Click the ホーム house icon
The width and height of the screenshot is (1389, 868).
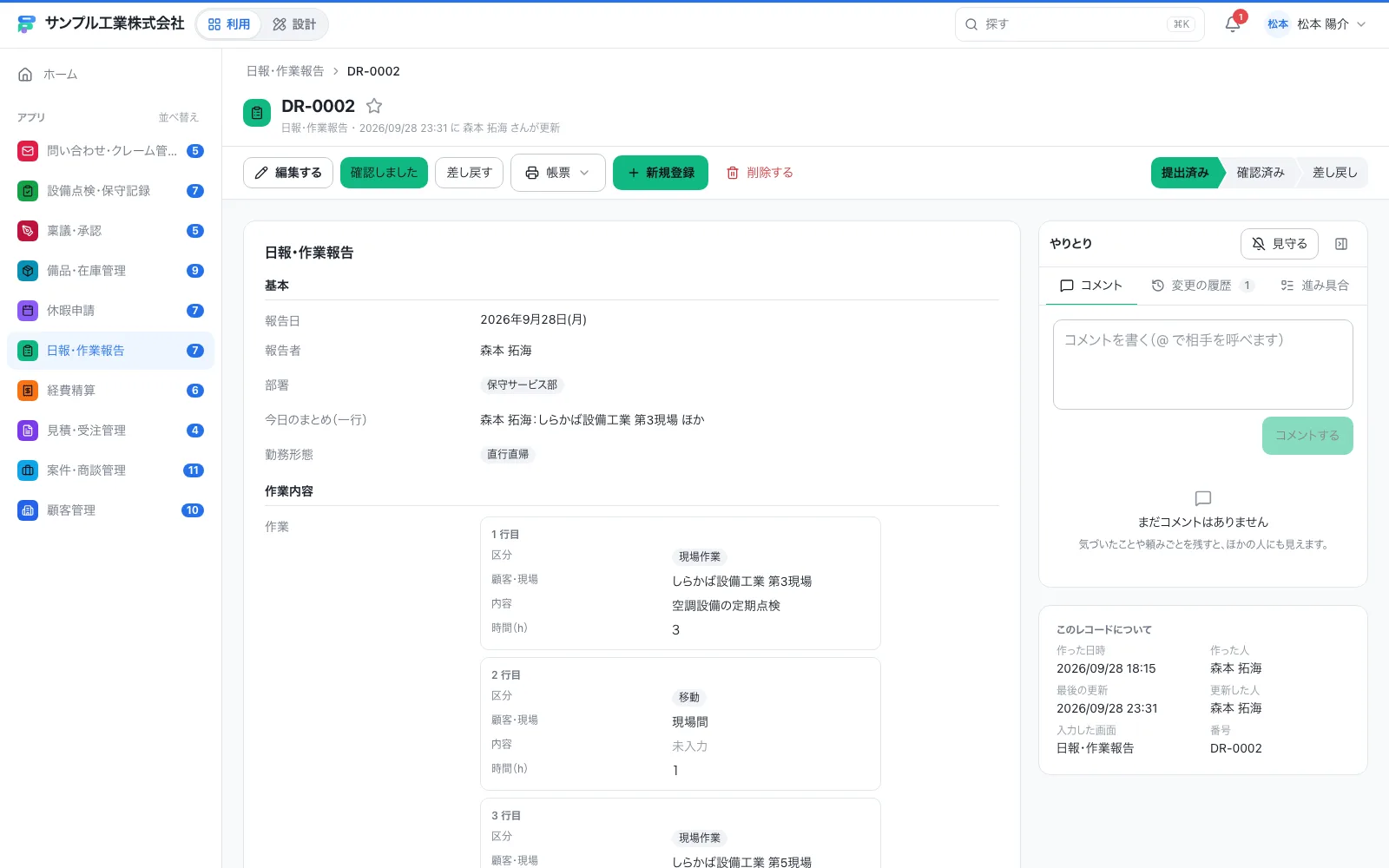(x=25, y=75)
